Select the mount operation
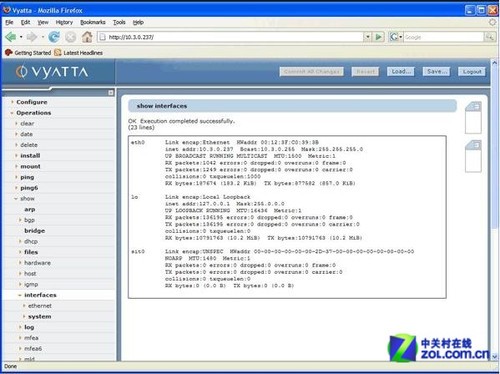Image resolution: width=500 pixels, height=374 pixels. pos(30,166)
